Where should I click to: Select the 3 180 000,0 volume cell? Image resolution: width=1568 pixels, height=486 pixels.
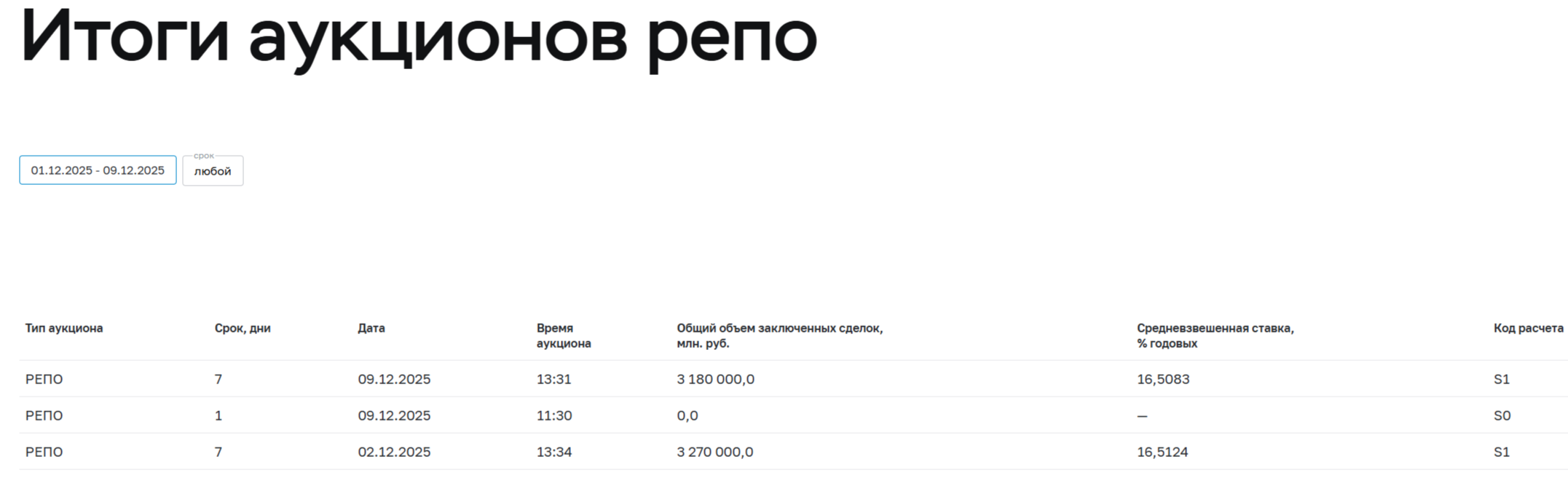(715, 379)
